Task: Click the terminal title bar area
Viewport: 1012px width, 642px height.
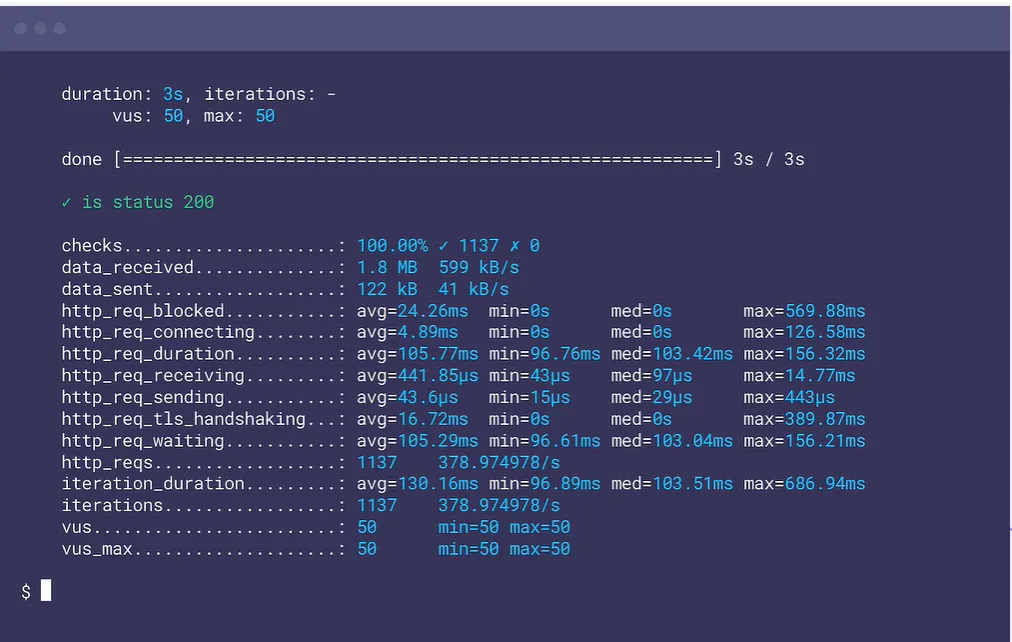Action: pyautogui.click(x=500, y=28)
